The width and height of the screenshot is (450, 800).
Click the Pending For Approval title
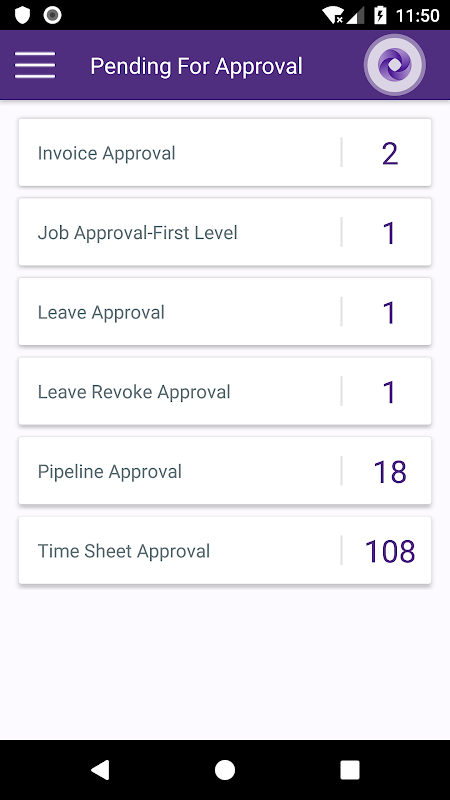pos(196,66)
